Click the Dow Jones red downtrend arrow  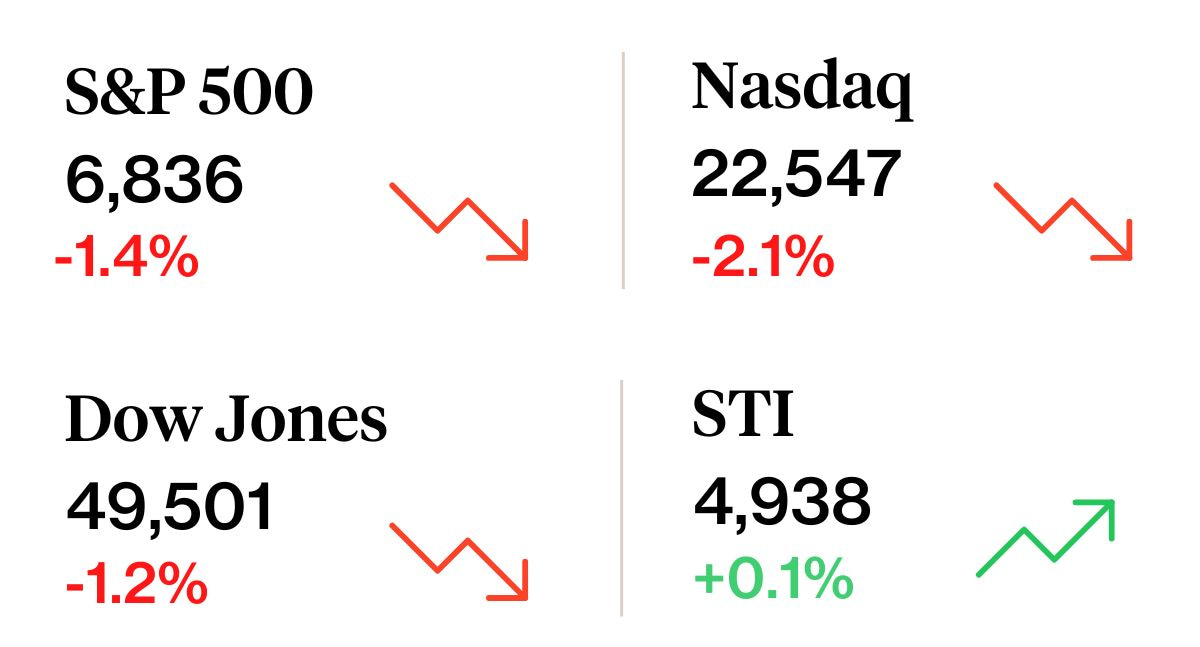[x=459, y=562]
